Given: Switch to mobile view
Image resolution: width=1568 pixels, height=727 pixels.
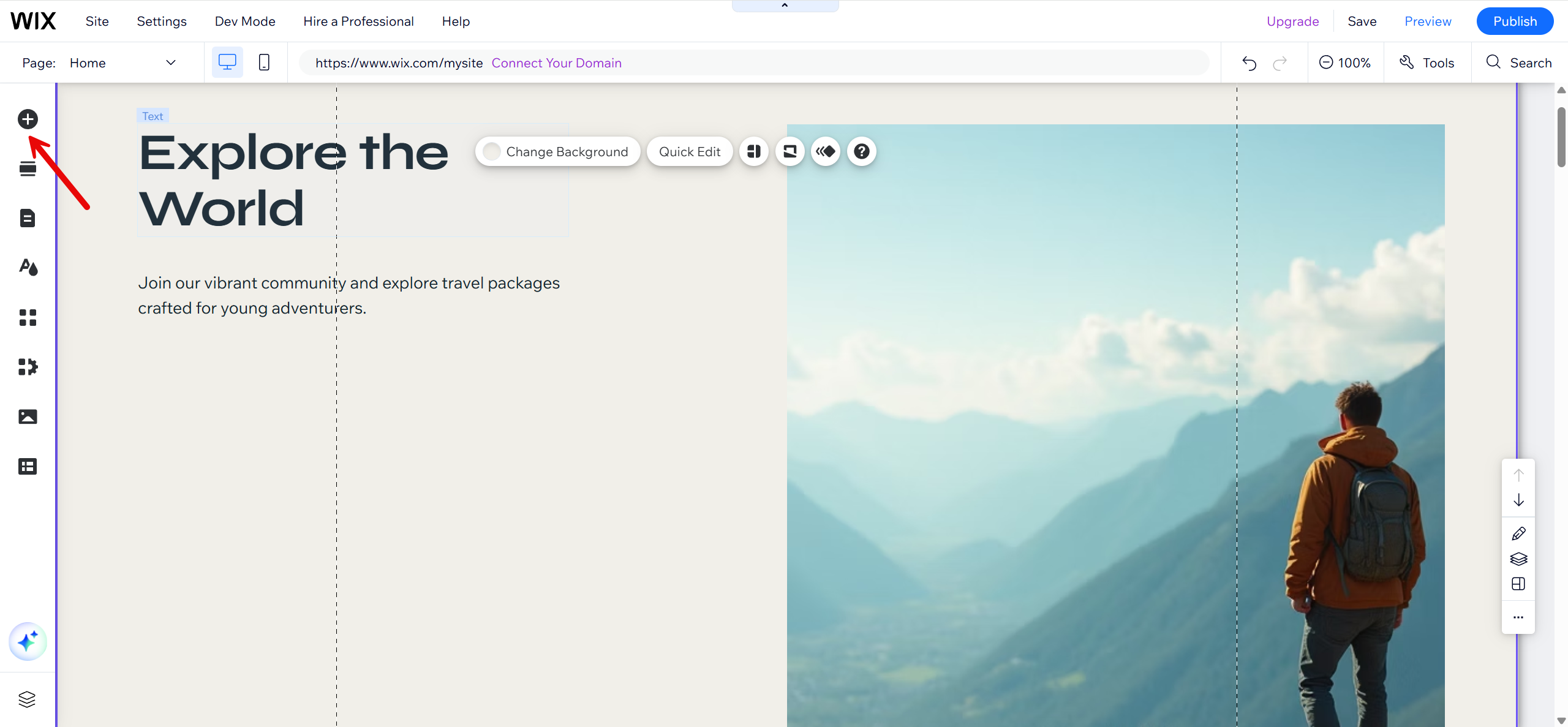Looking at the screenshot, I should (x=264, y=62).
